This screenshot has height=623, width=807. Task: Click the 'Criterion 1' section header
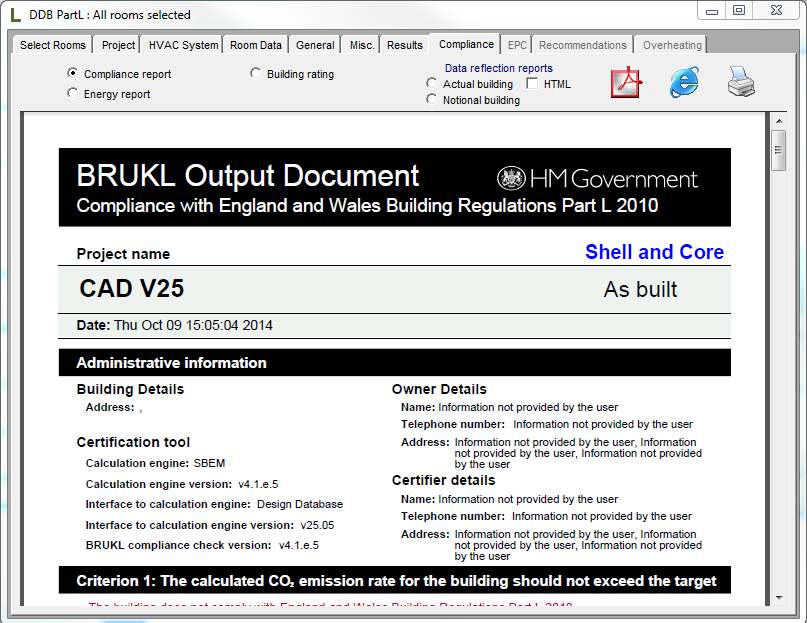click(x=396, y=581)
